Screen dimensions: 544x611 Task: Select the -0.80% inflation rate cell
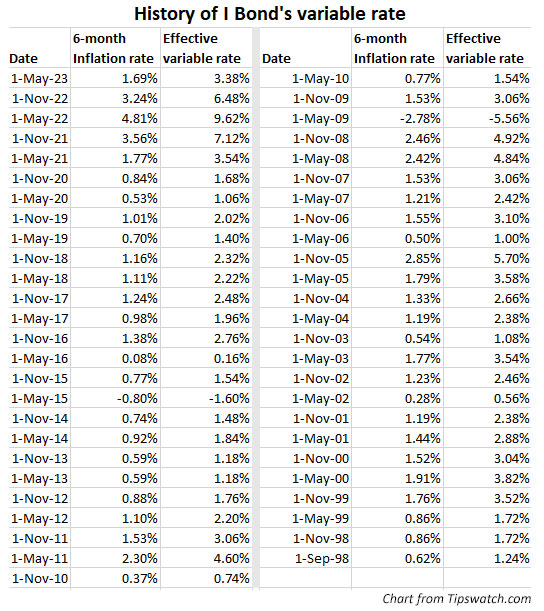point(137,399)
